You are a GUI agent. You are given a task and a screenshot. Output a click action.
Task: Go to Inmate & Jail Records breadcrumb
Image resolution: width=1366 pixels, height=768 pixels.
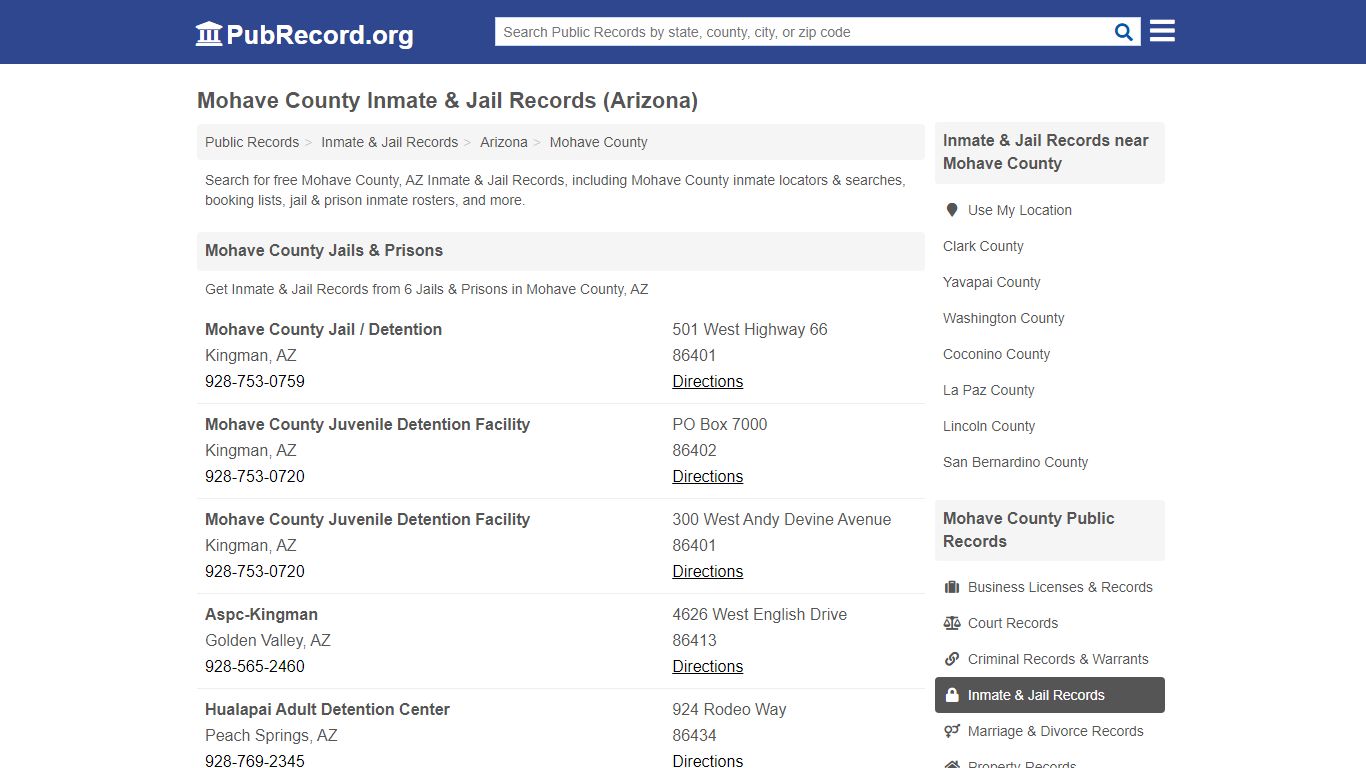pos(389,142)
